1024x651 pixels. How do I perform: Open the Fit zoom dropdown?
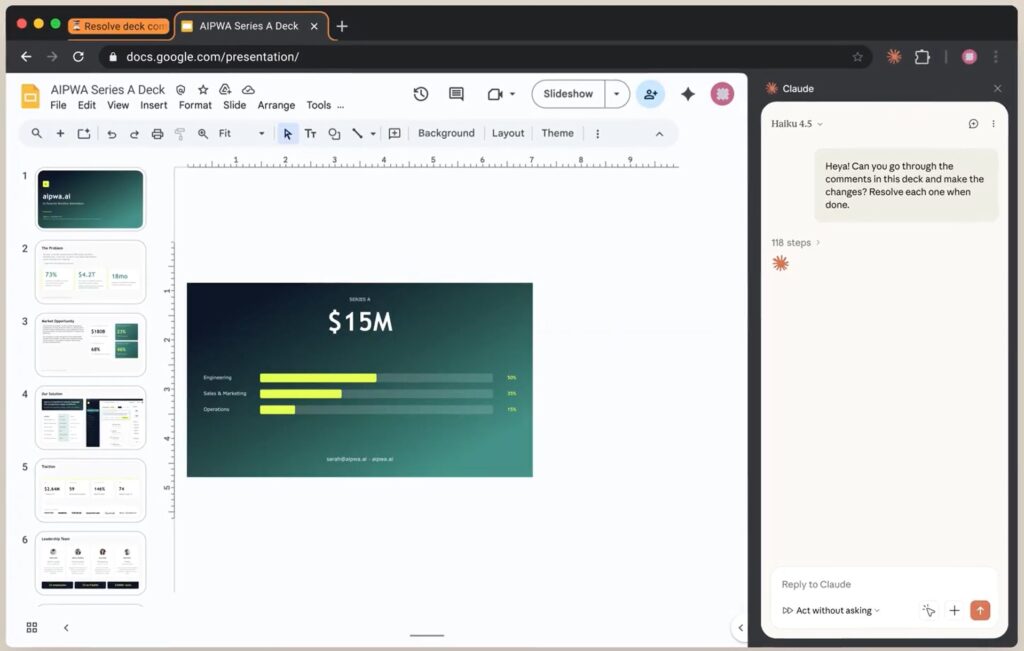tap(242, 133)
